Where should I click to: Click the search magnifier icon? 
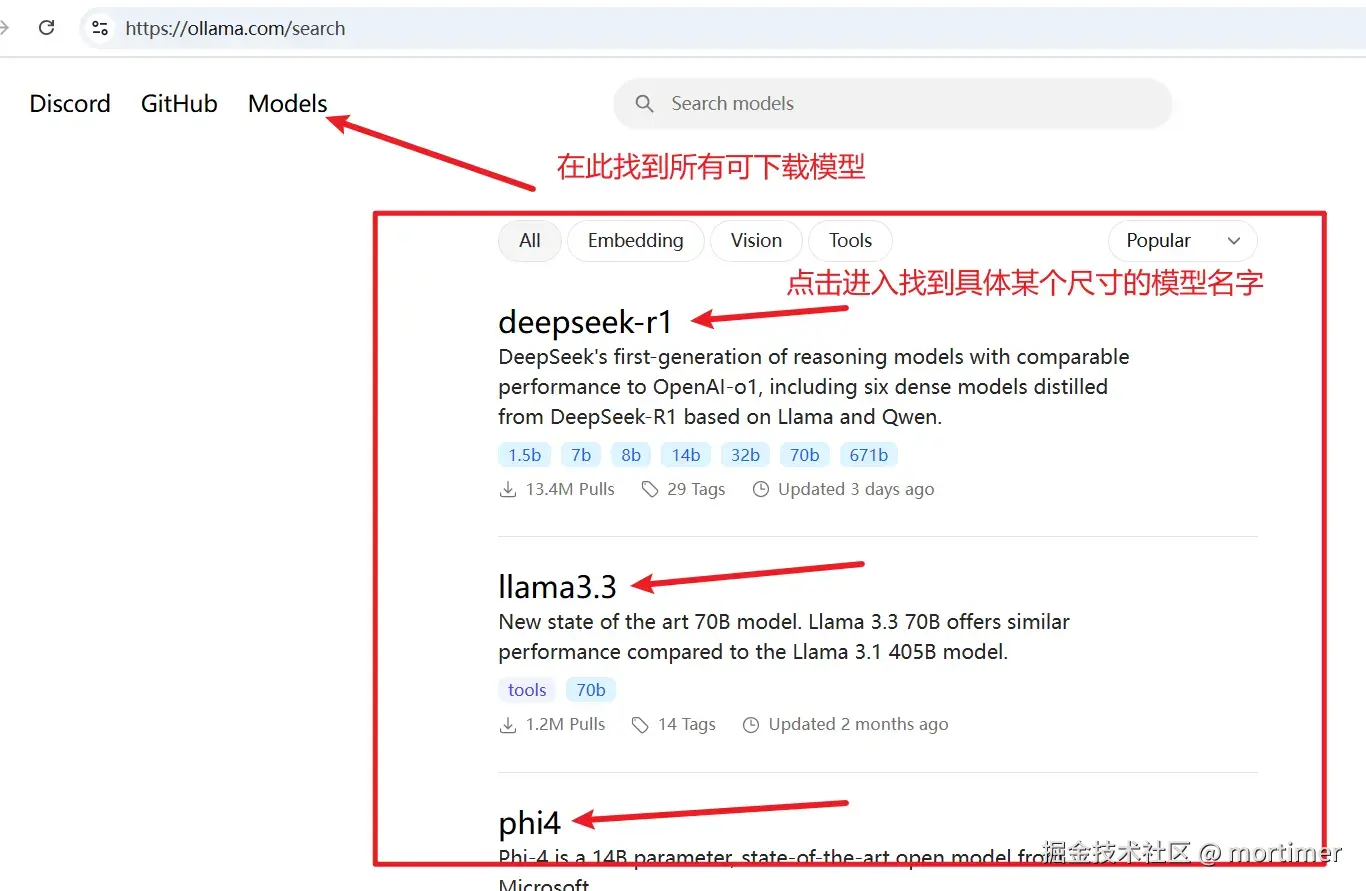(x=645, y=104)
